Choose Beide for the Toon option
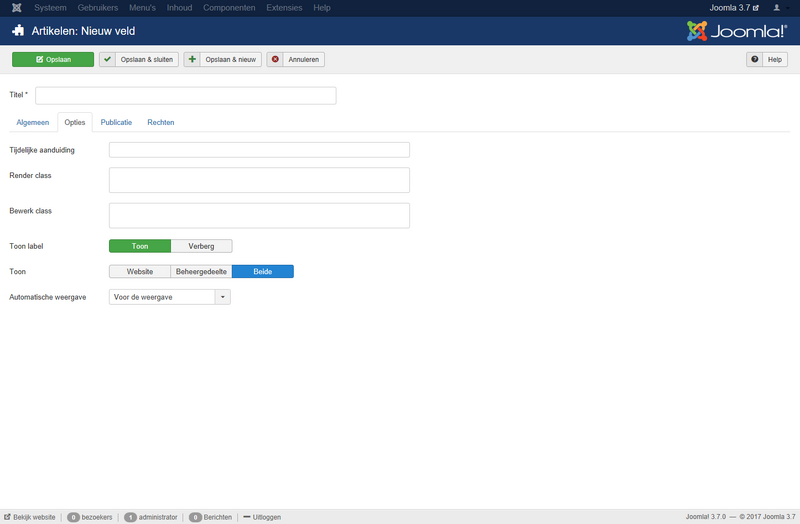Image resolution: width=800 pixels, height=524 pixels. [x=263, y=271]
